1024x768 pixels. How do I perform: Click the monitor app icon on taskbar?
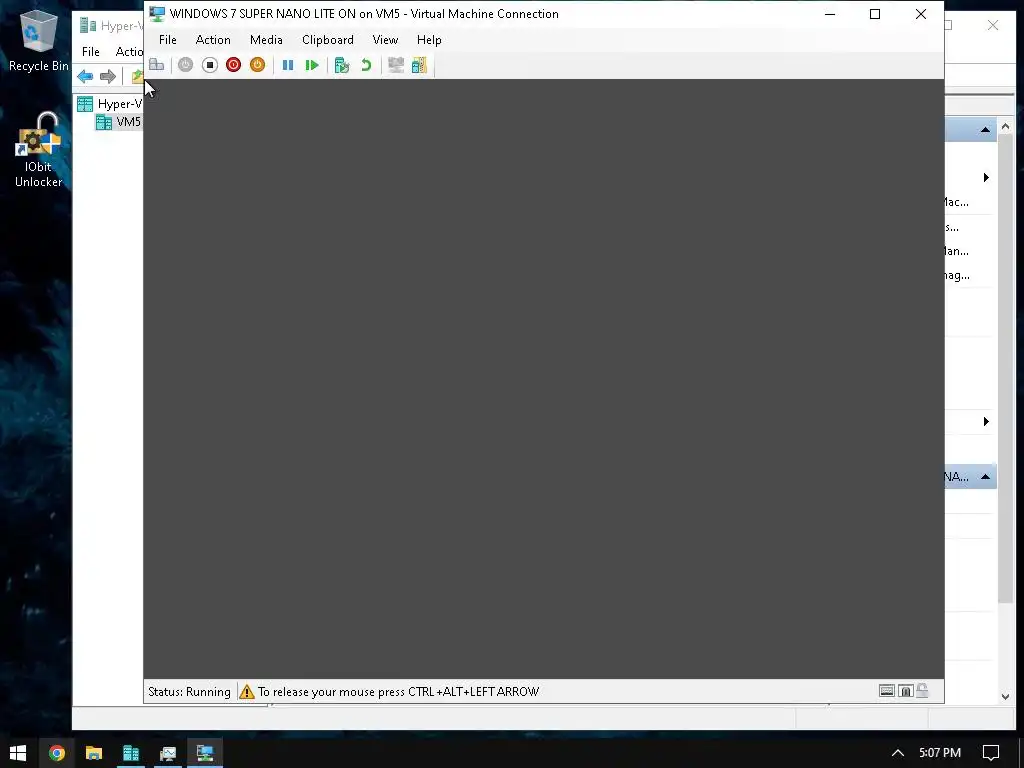[x=168, y=753]
